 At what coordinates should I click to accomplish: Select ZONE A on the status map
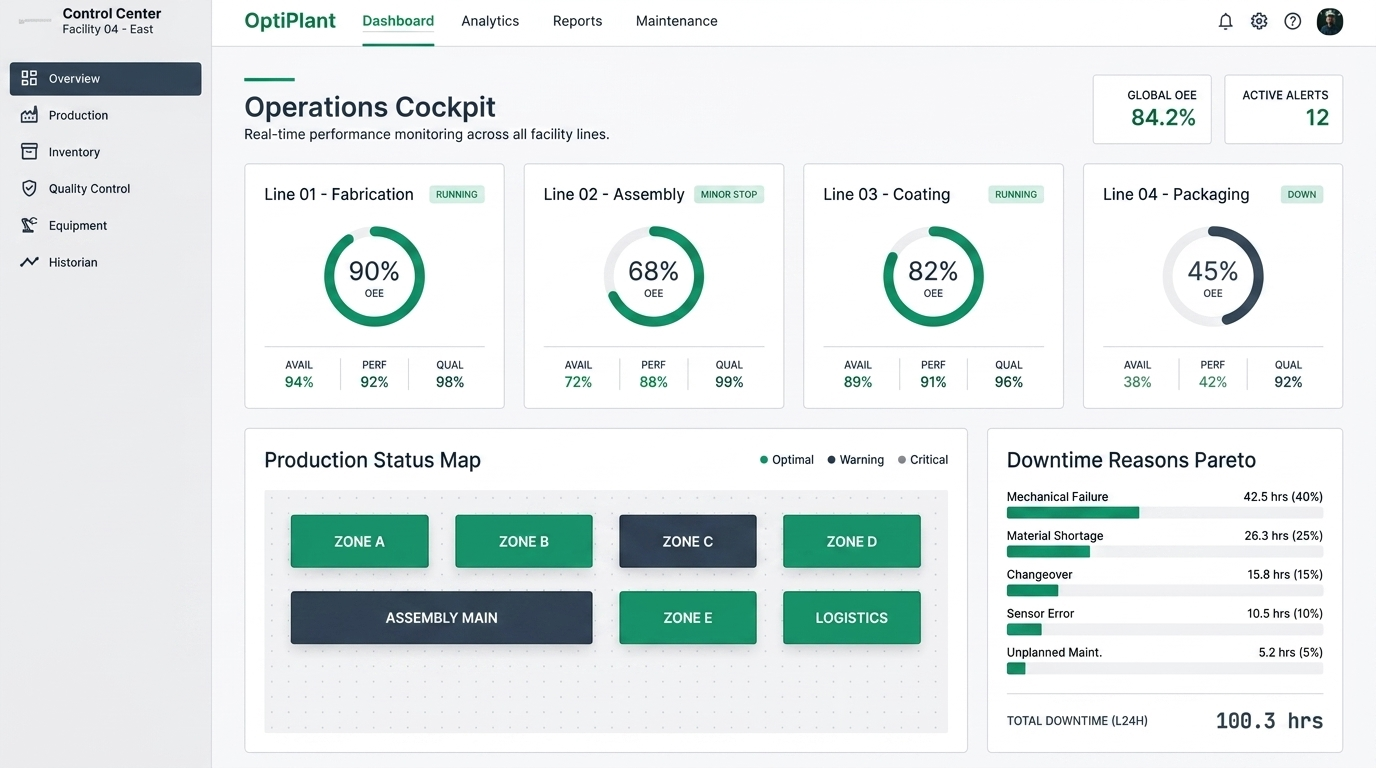(x=360, y=541)
